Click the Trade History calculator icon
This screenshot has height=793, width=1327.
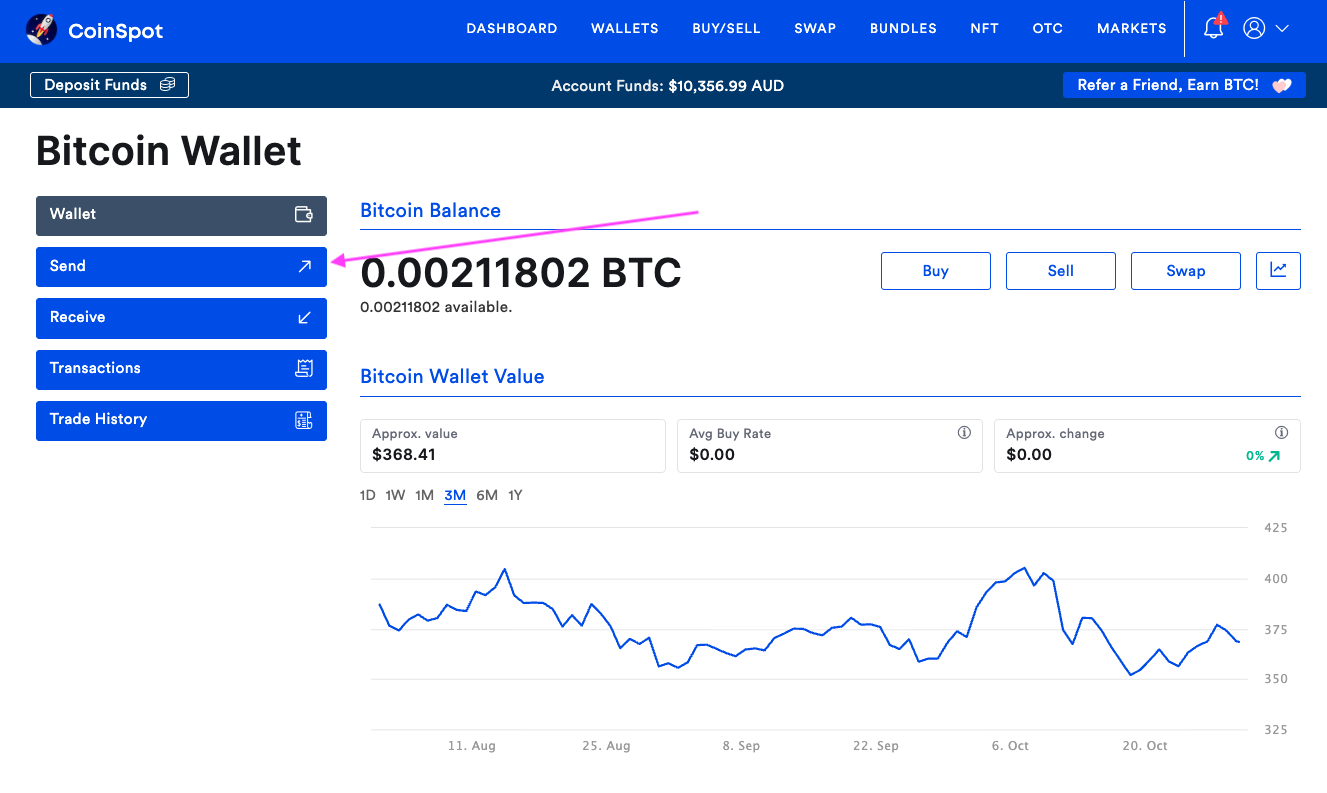coord(304,420)
